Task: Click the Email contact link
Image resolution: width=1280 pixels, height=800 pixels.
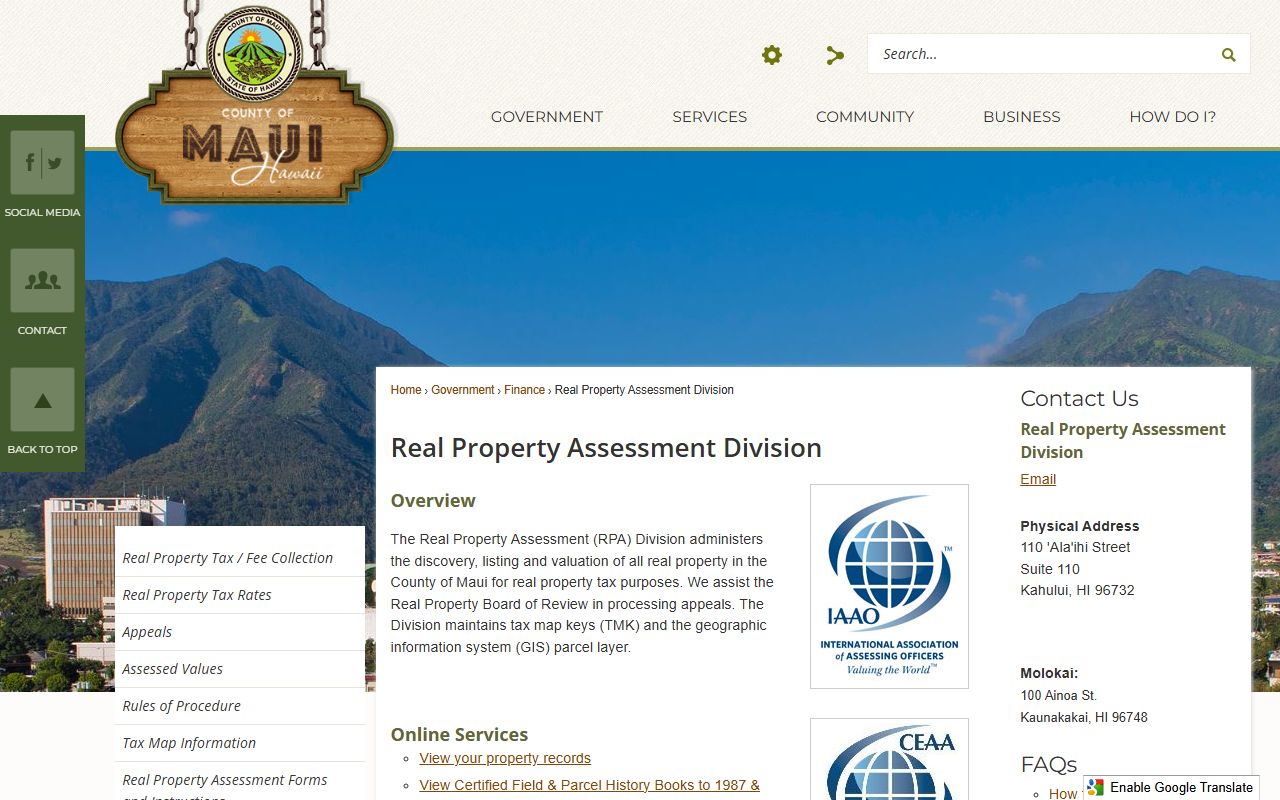Action: point(1038,479)
